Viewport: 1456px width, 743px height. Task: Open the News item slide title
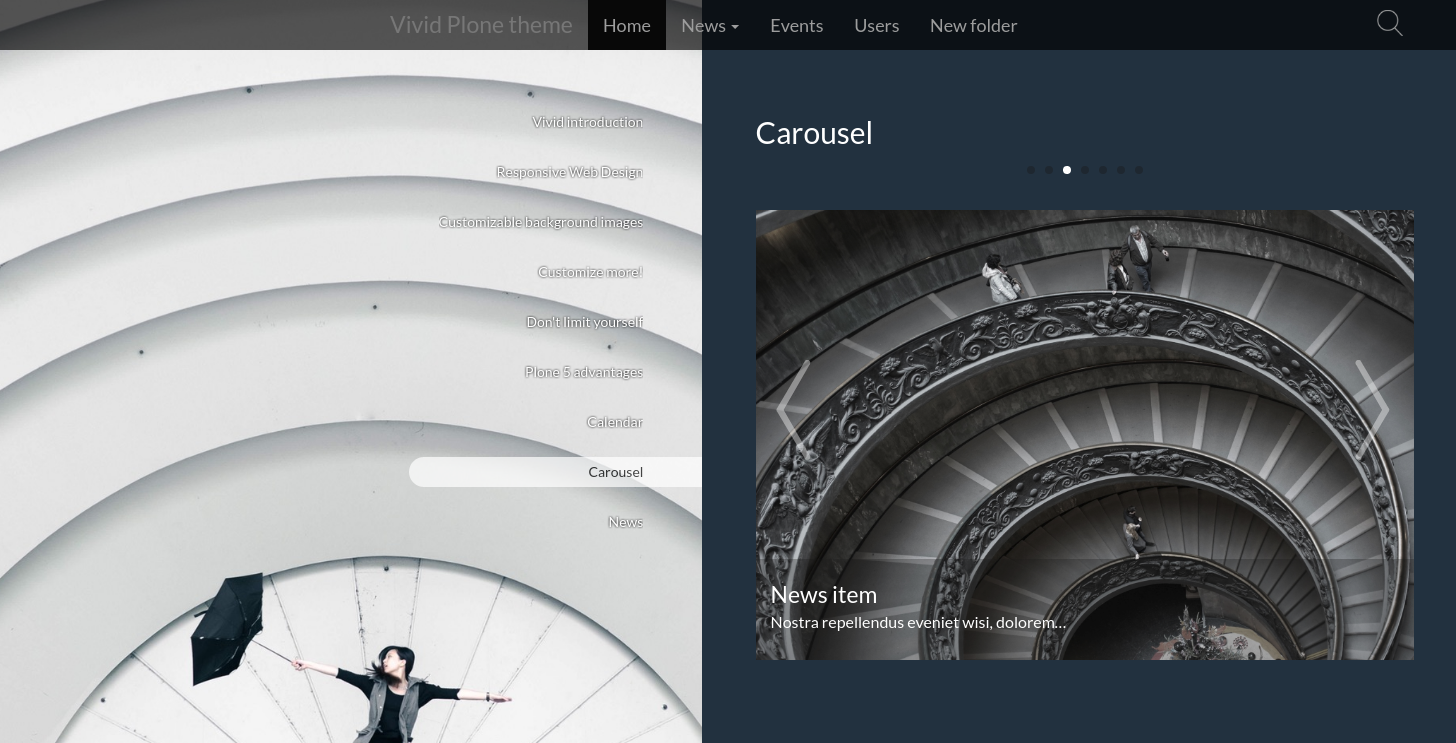(824, 594)
